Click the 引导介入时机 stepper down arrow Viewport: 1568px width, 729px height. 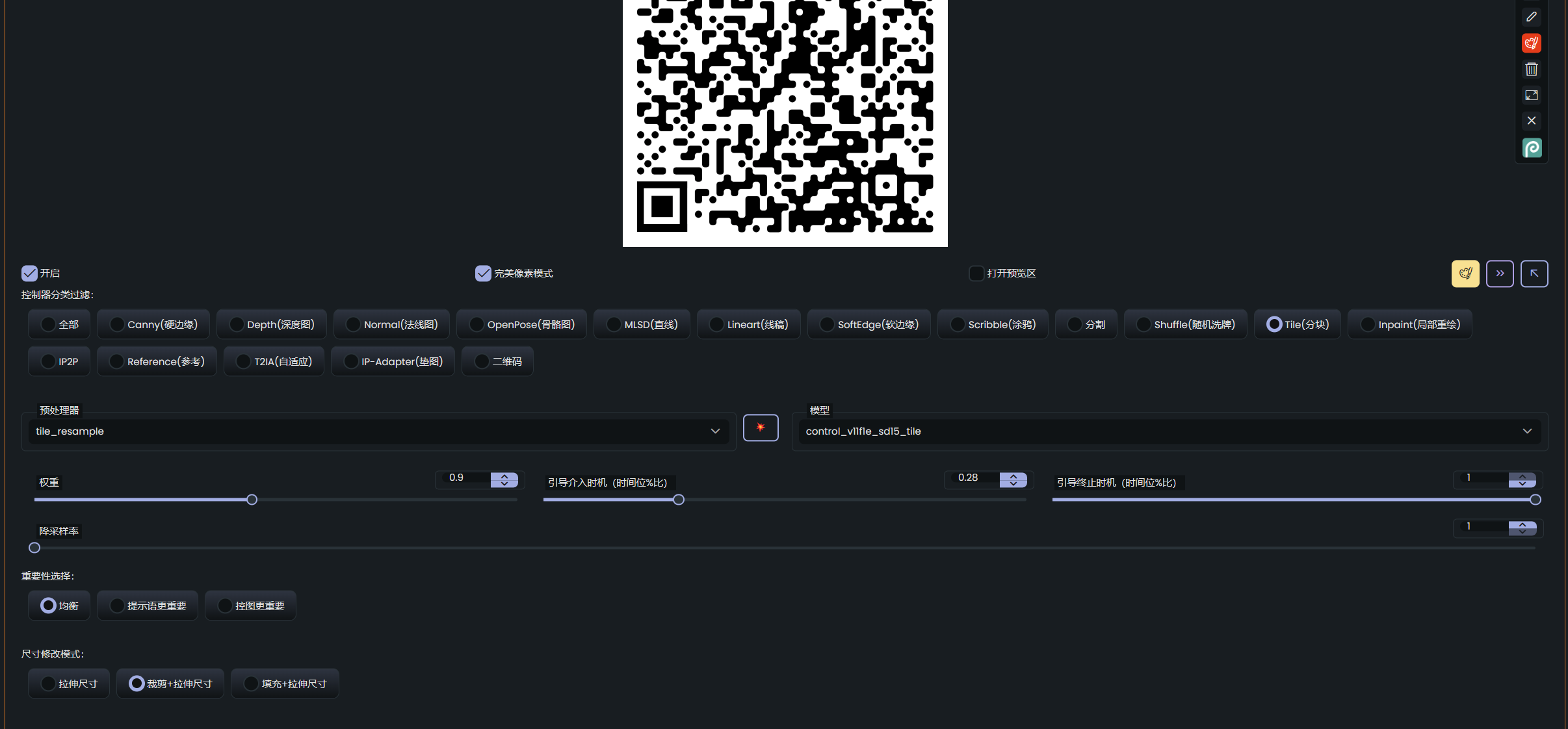click(x=1013, y=483)
